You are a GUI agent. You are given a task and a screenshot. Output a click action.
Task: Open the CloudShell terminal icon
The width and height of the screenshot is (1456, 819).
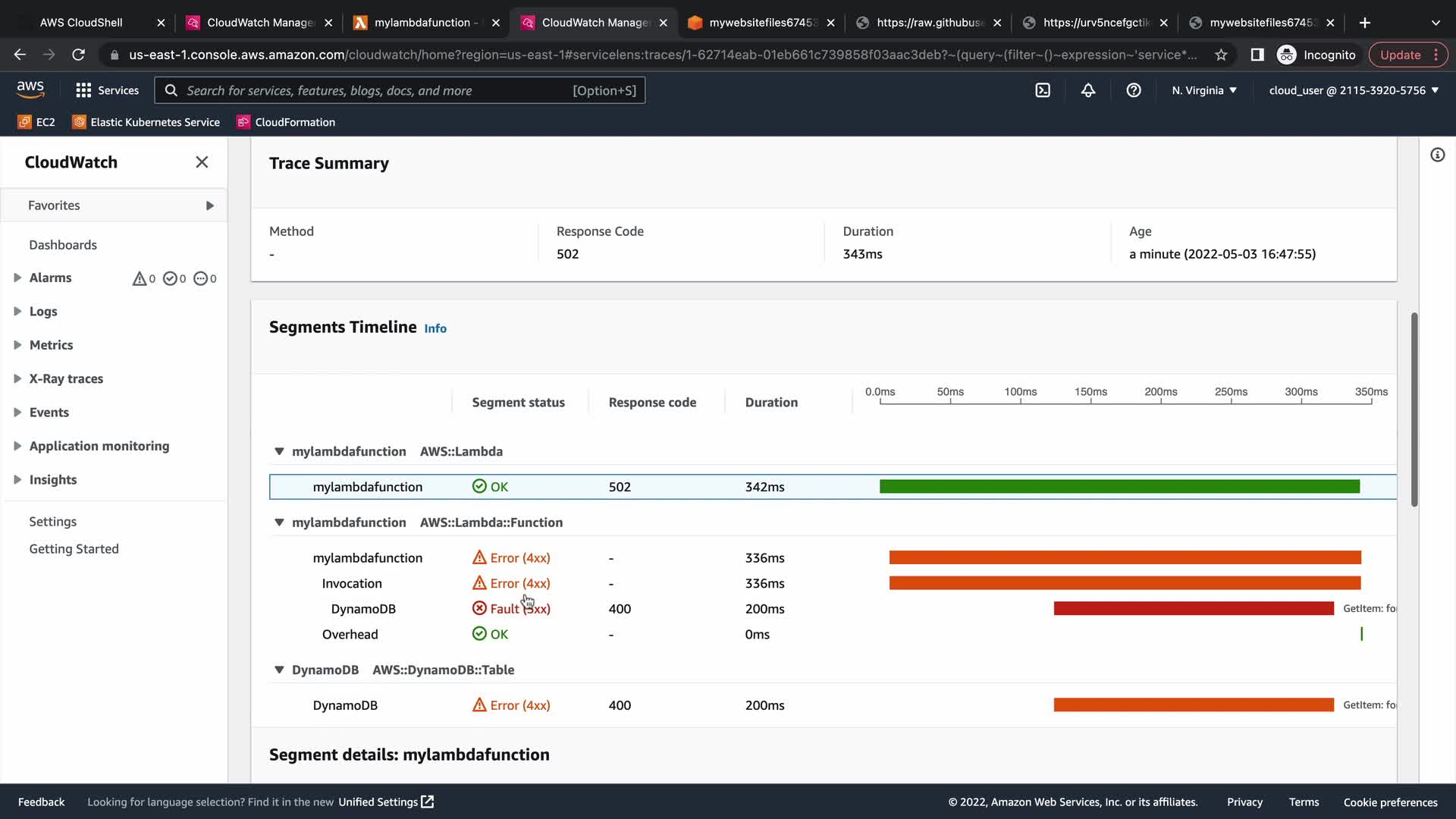tap(1043, 90)
